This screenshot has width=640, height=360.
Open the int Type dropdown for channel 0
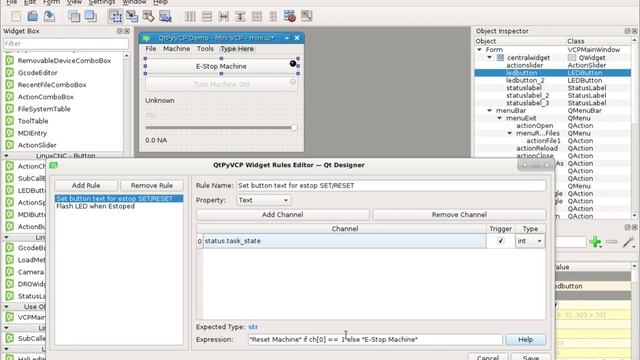click(x=529, y=241)
